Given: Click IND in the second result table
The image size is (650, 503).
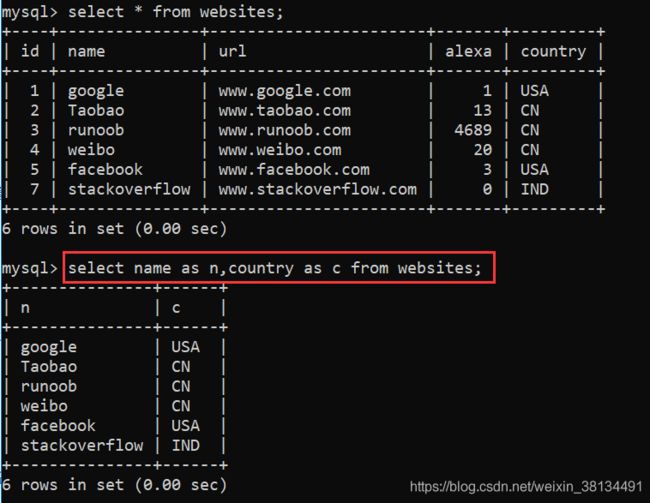Looking at the screenshot, I should [185, 445].
